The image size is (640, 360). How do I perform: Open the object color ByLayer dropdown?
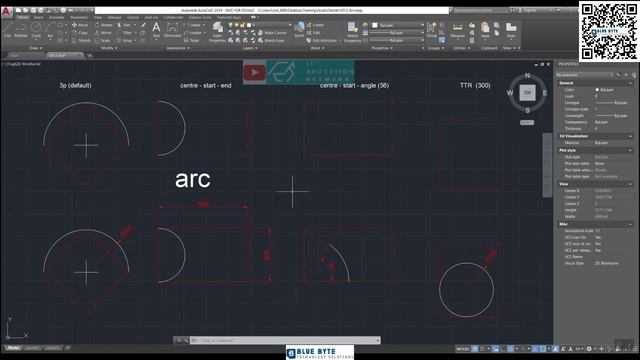[398, 25]
